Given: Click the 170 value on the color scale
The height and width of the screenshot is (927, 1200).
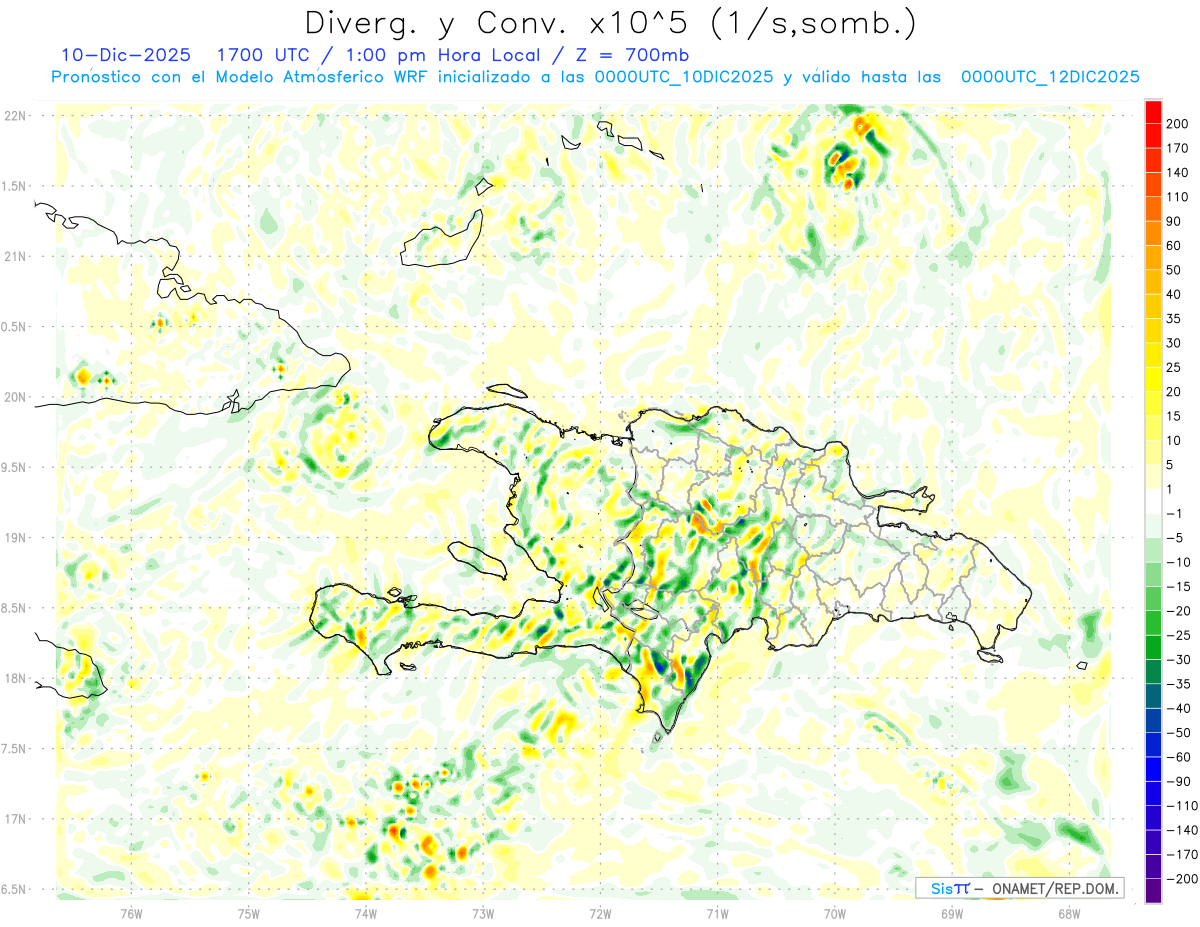Looking at the screenshot, I should (x=1179, y=148).
